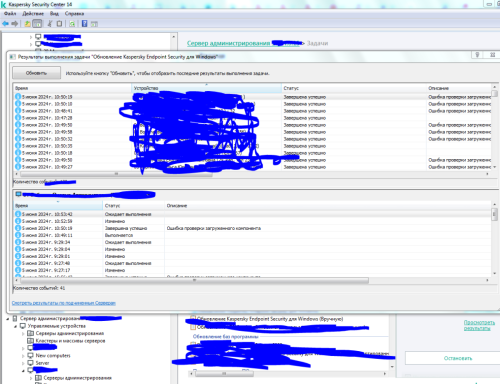Image resolution: width=500 pixels, height=384 pixels.
Task: Select Кластеры и массивы серверов tree item
Action: (x=70, y=341)
